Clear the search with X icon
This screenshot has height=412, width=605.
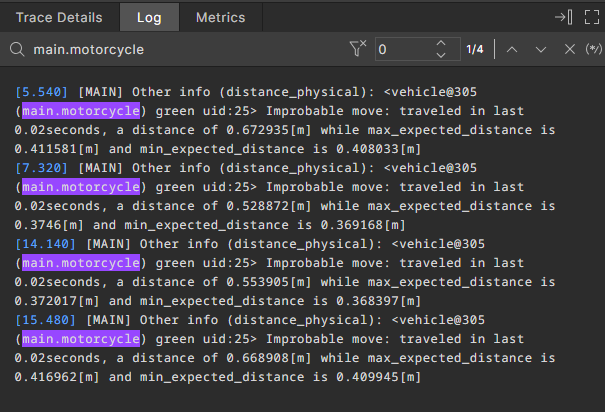[569, 49]
